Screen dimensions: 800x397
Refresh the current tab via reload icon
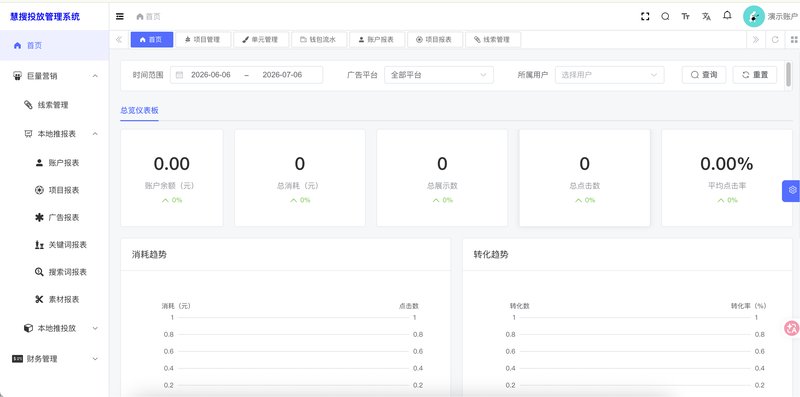click(x=775, y=39)
